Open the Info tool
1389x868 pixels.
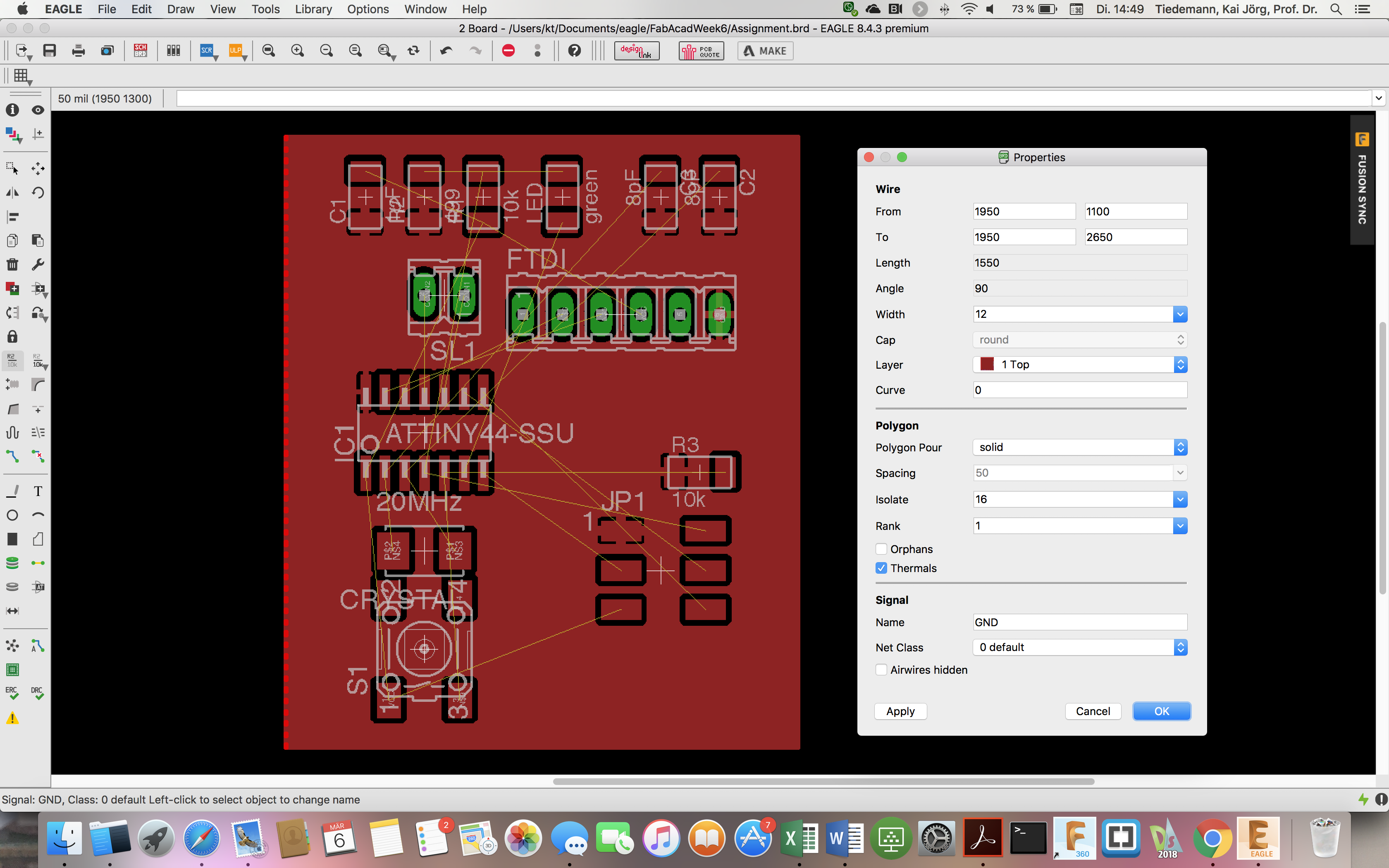(12, 110)
